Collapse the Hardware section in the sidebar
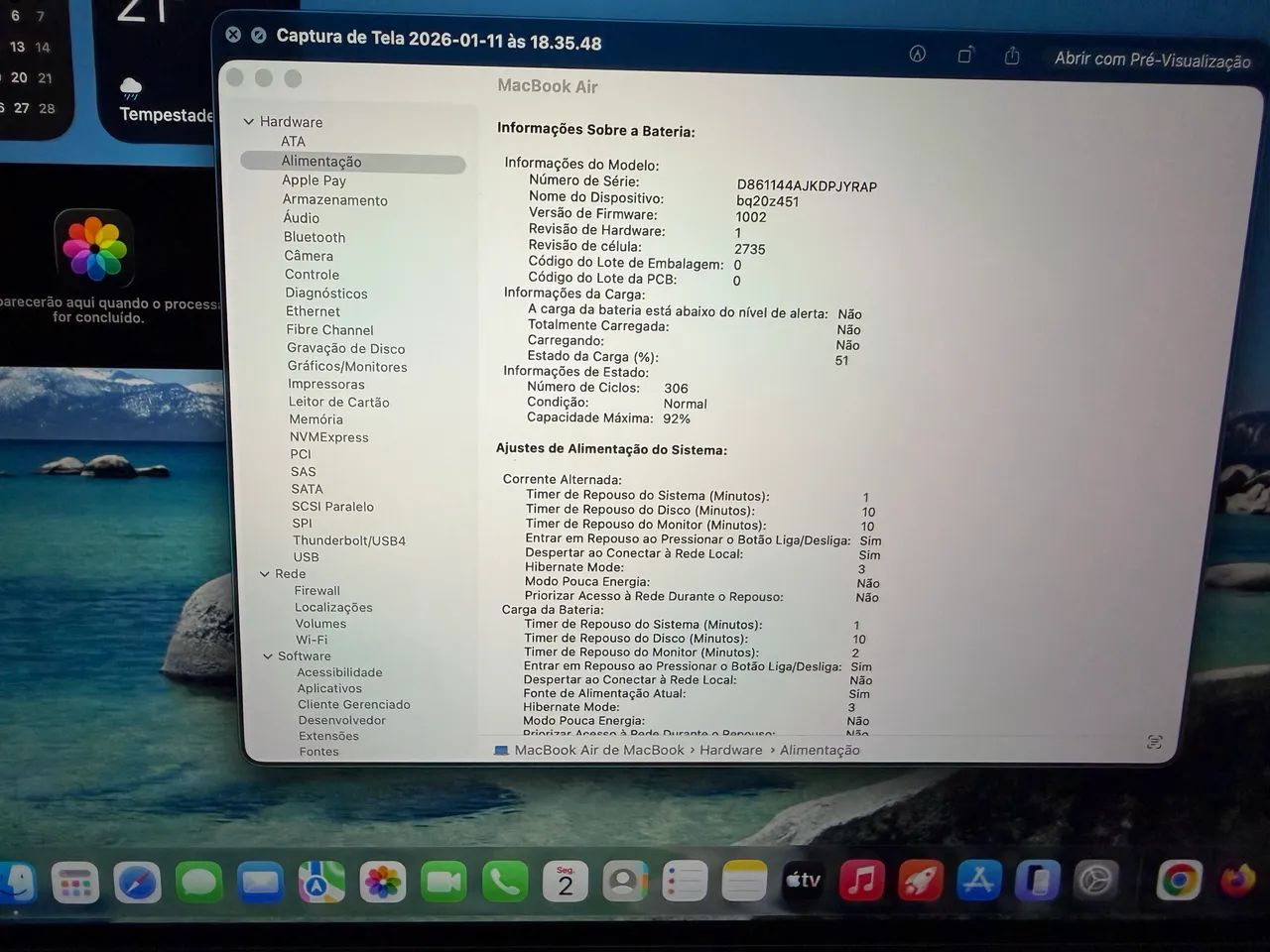 click(249, 121)
